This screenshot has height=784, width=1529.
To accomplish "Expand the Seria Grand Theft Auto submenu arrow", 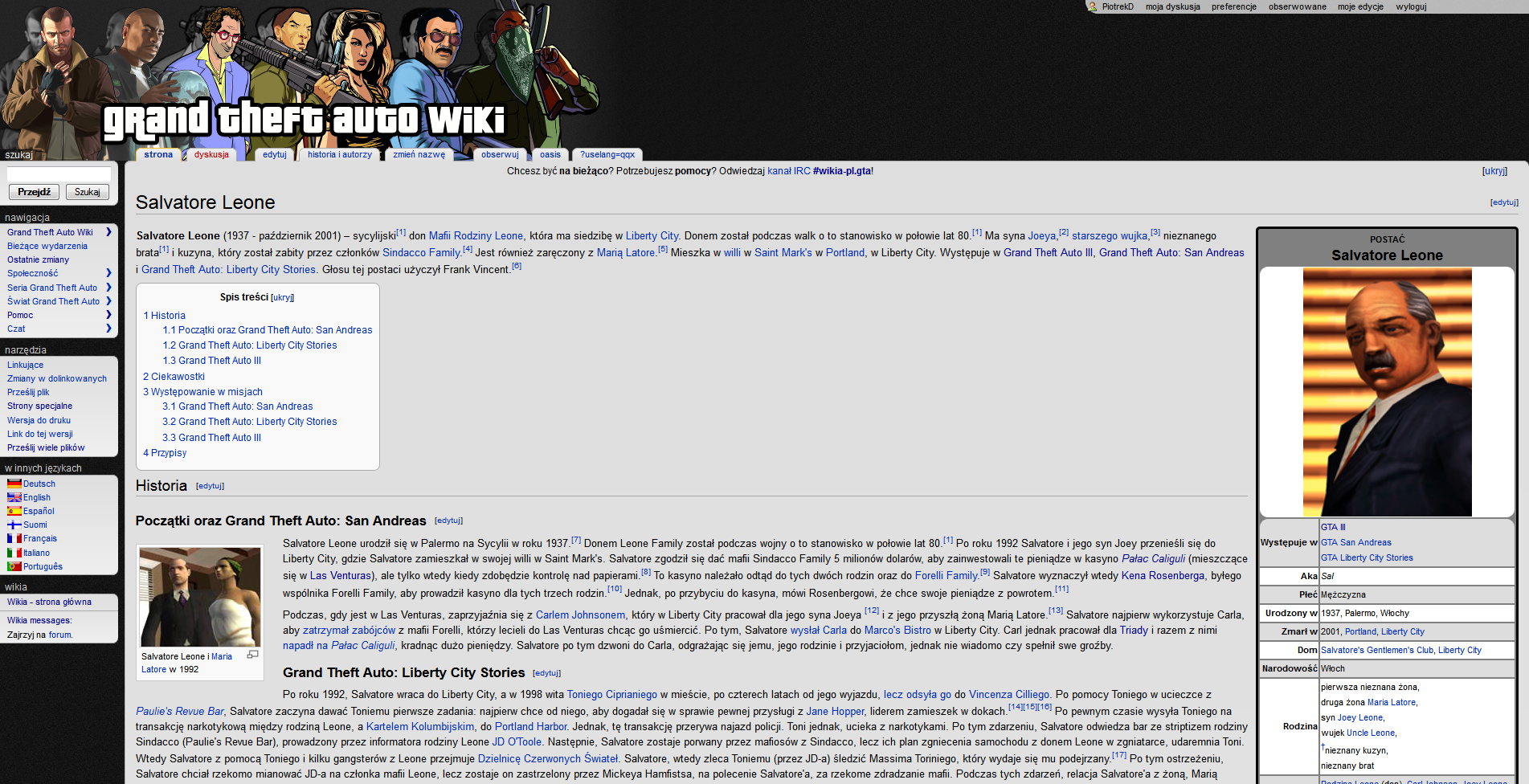I will pos(108,288).
